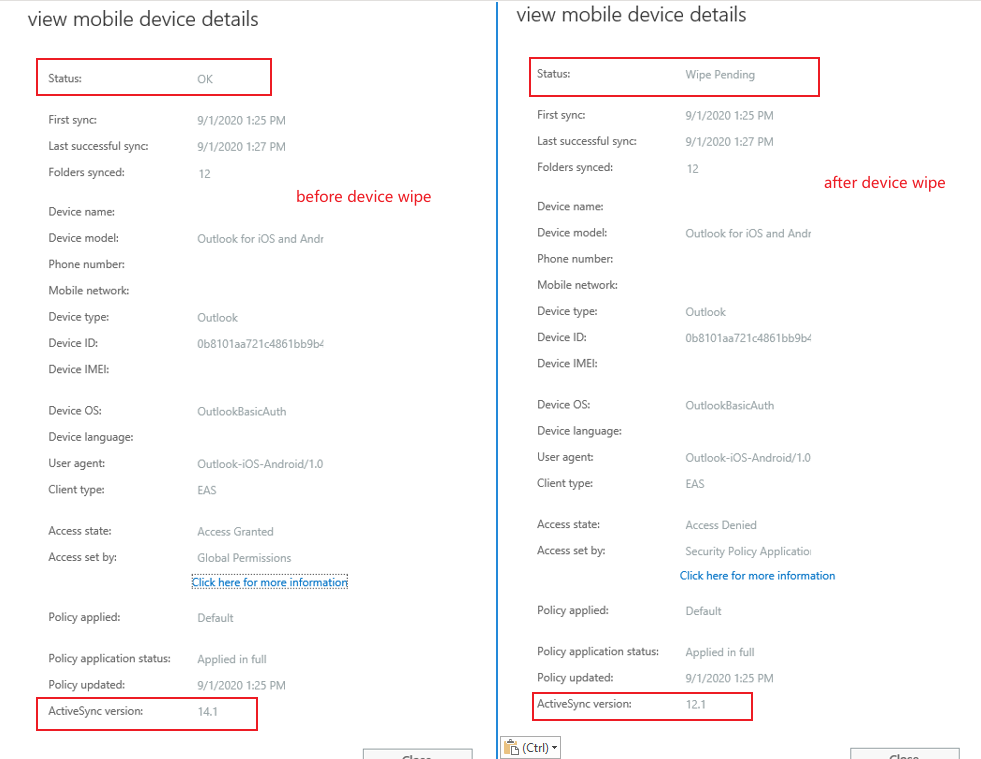This screenshot has height=759, width=981.
Task: Click here for more information on after-wipe pane
Action: pos(757,576)
